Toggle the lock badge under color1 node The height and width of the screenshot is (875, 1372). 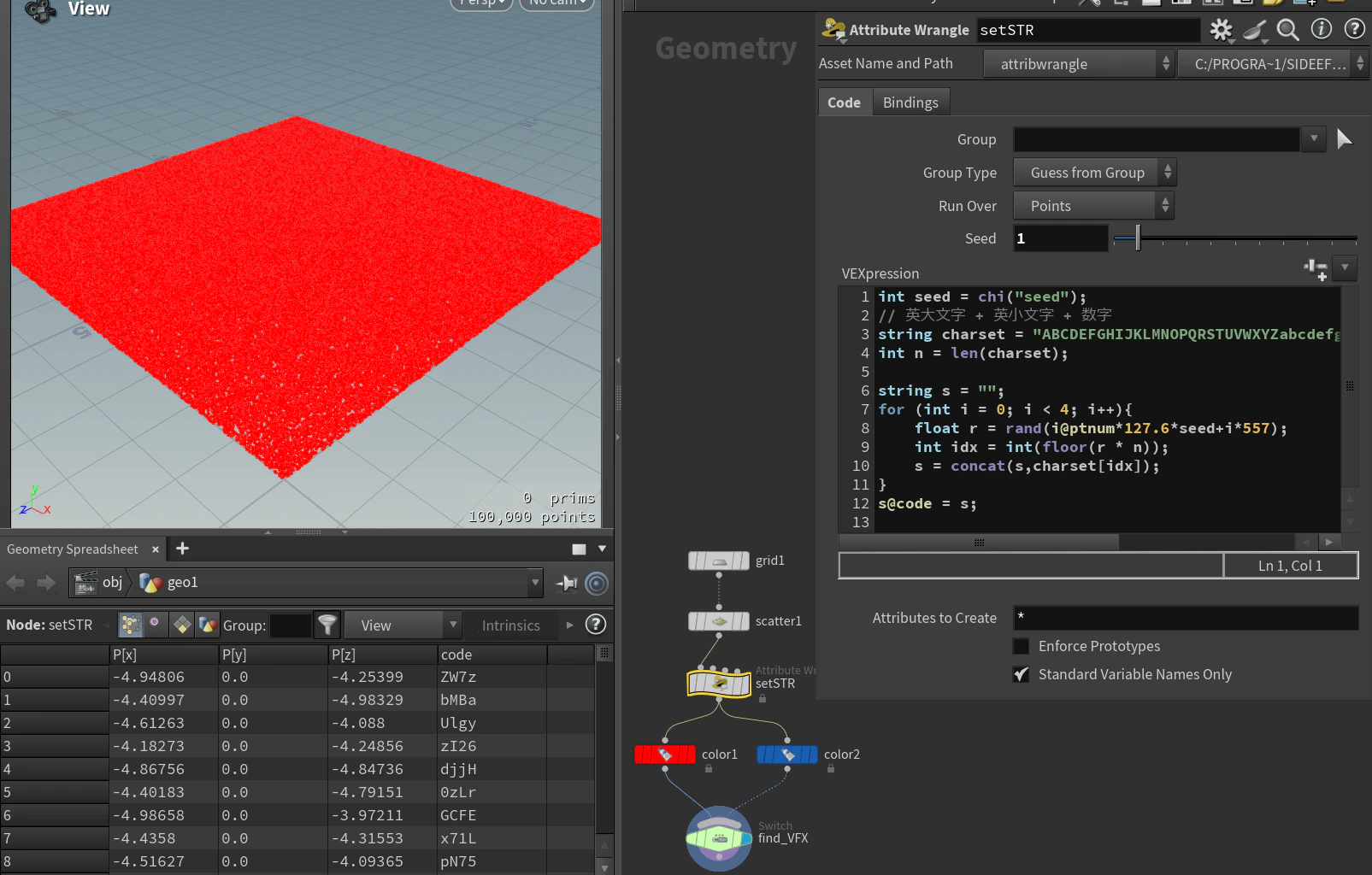click(709, 769)
